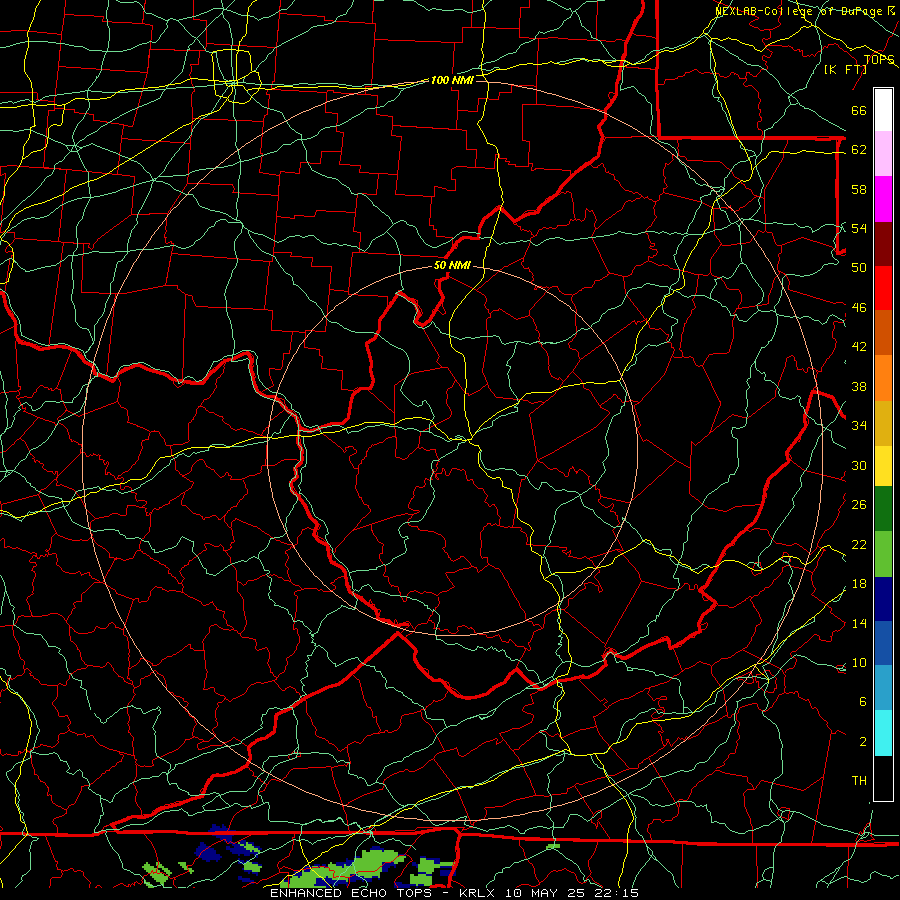
Task: Click the [K FT] units label
Action: pyautogui.click(x=845, y=69)
